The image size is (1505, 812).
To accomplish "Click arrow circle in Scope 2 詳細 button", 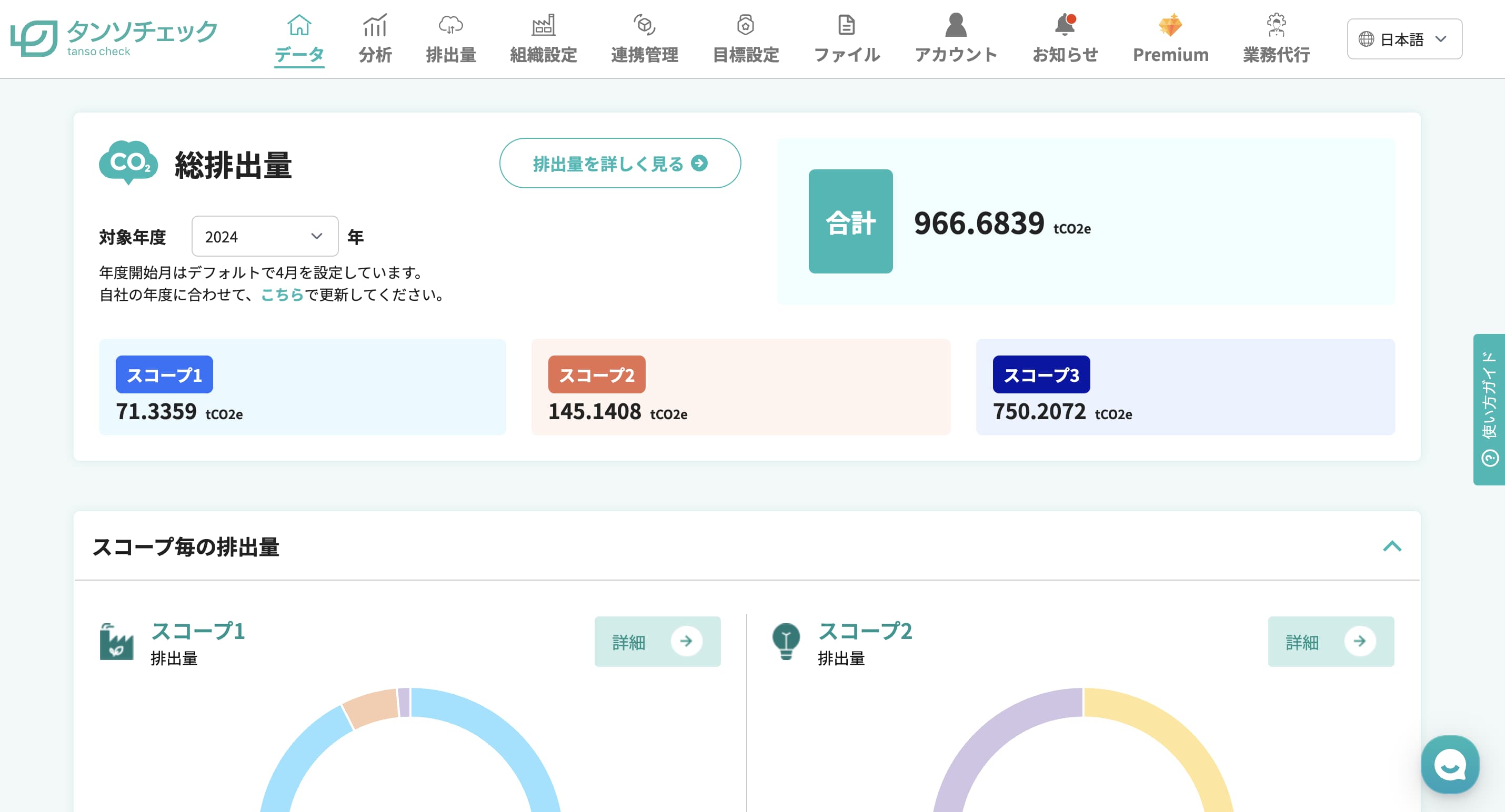I will [1360, 641].
